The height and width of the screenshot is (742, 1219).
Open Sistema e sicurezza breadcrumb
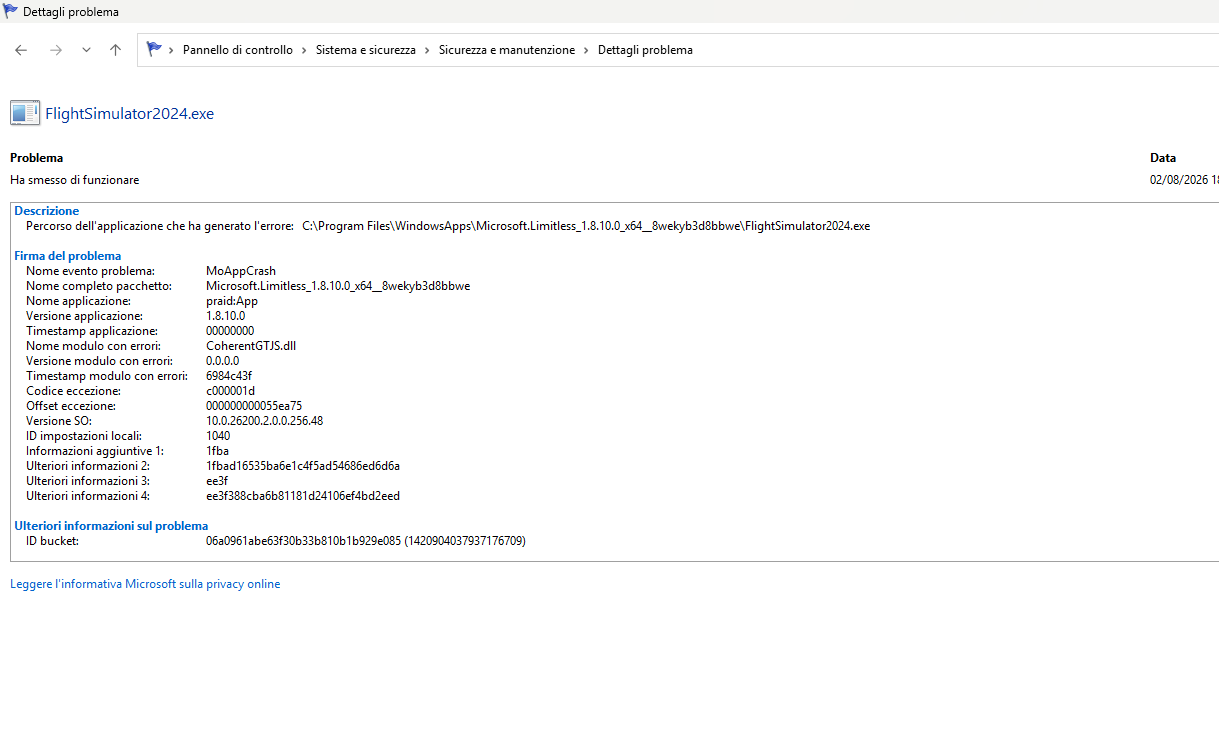(366, 50)
